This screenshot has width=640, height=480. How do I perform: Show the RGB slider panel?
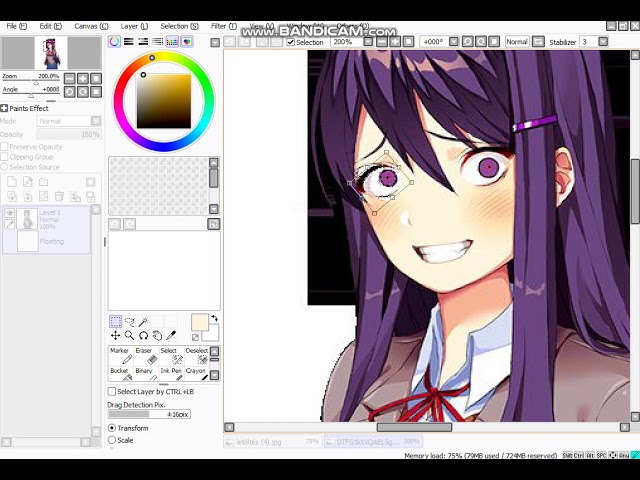tap(129, 42)
